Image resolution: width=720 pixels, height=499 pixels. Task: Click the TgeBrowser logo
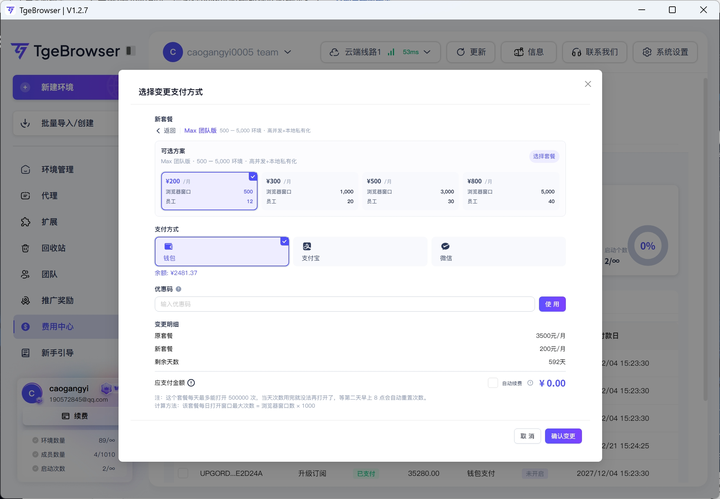66,51
